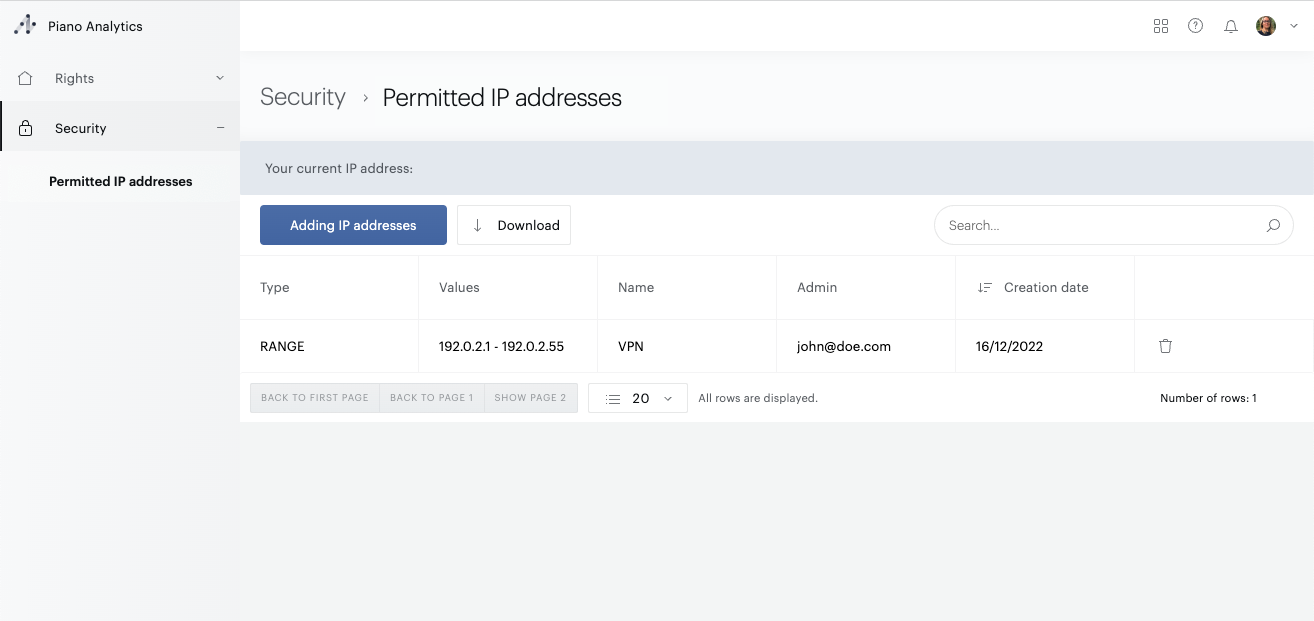Click the search magnifier icon

click(1273, 226)
